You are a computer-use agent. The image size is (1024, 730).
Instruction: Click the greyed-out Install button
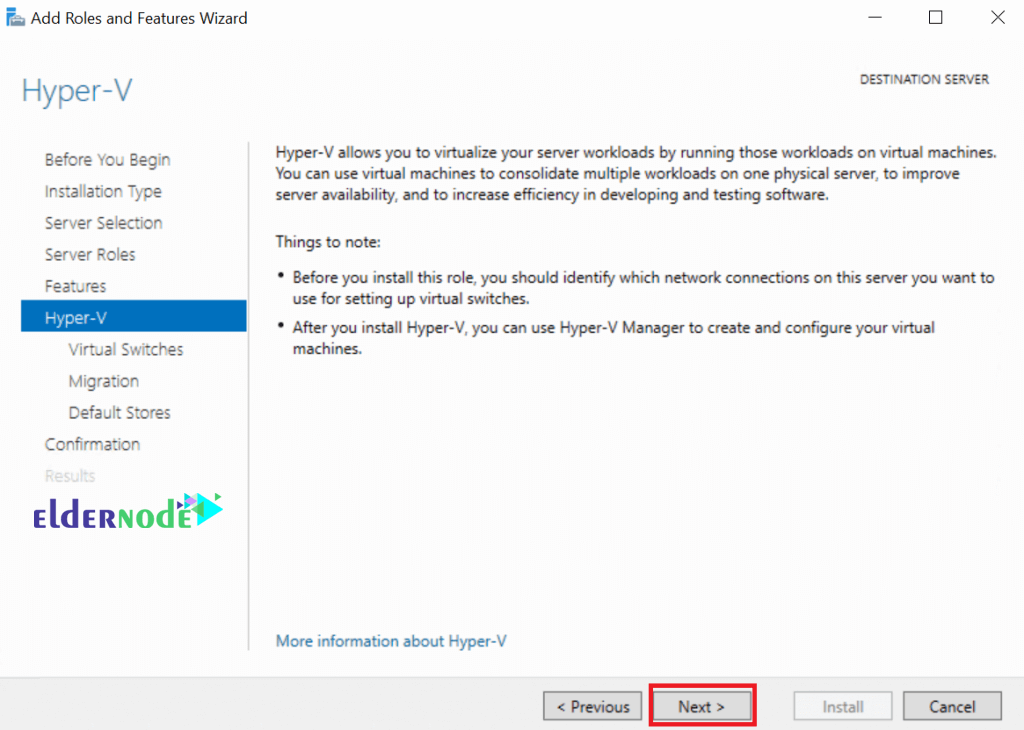(x=842, y=706)
